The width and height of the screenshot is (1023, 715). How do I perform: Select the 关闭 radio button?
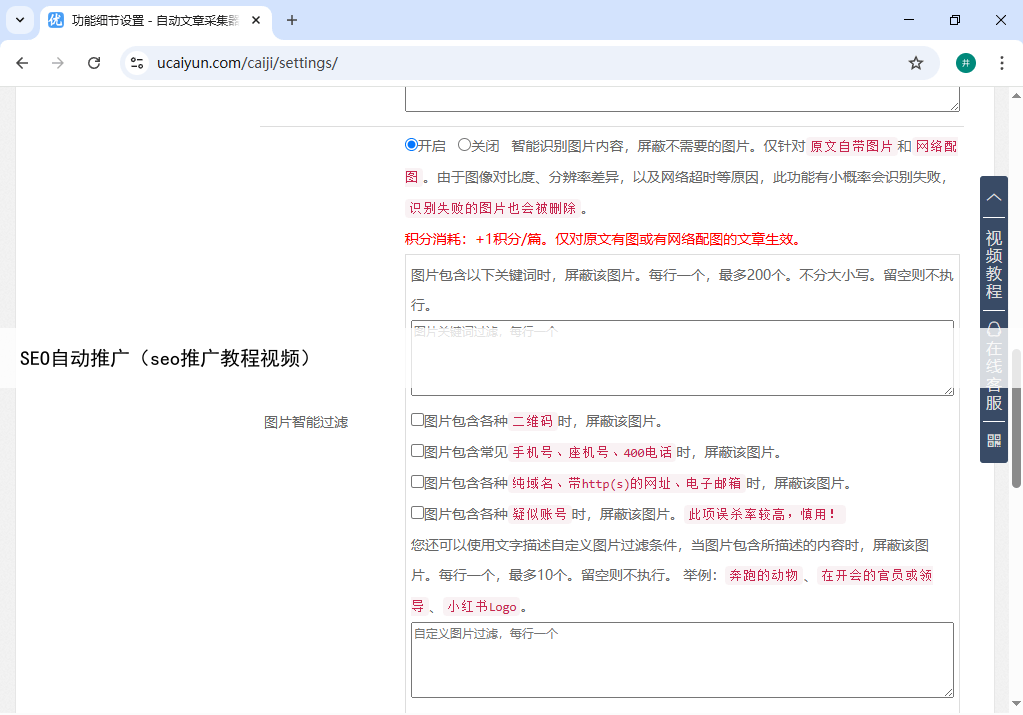(x=464, y=145)
